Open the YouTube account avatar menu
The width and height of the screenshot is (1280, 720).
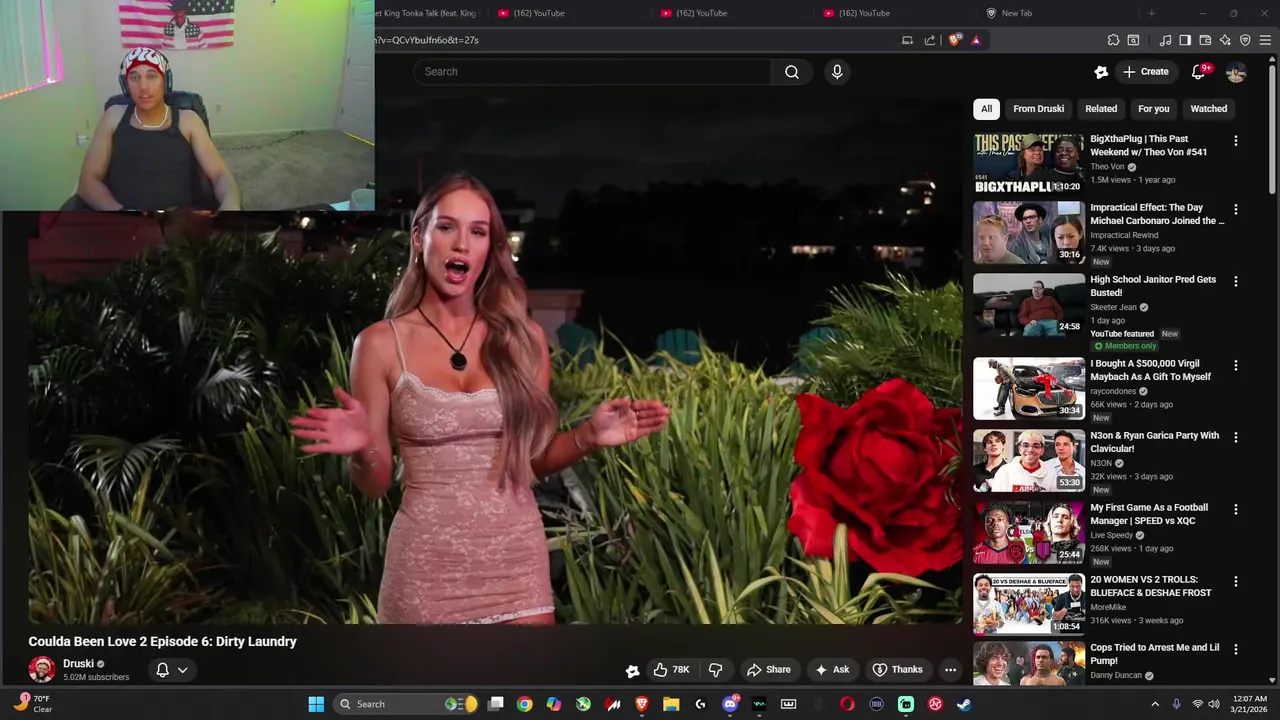(x=1236, y=72)
